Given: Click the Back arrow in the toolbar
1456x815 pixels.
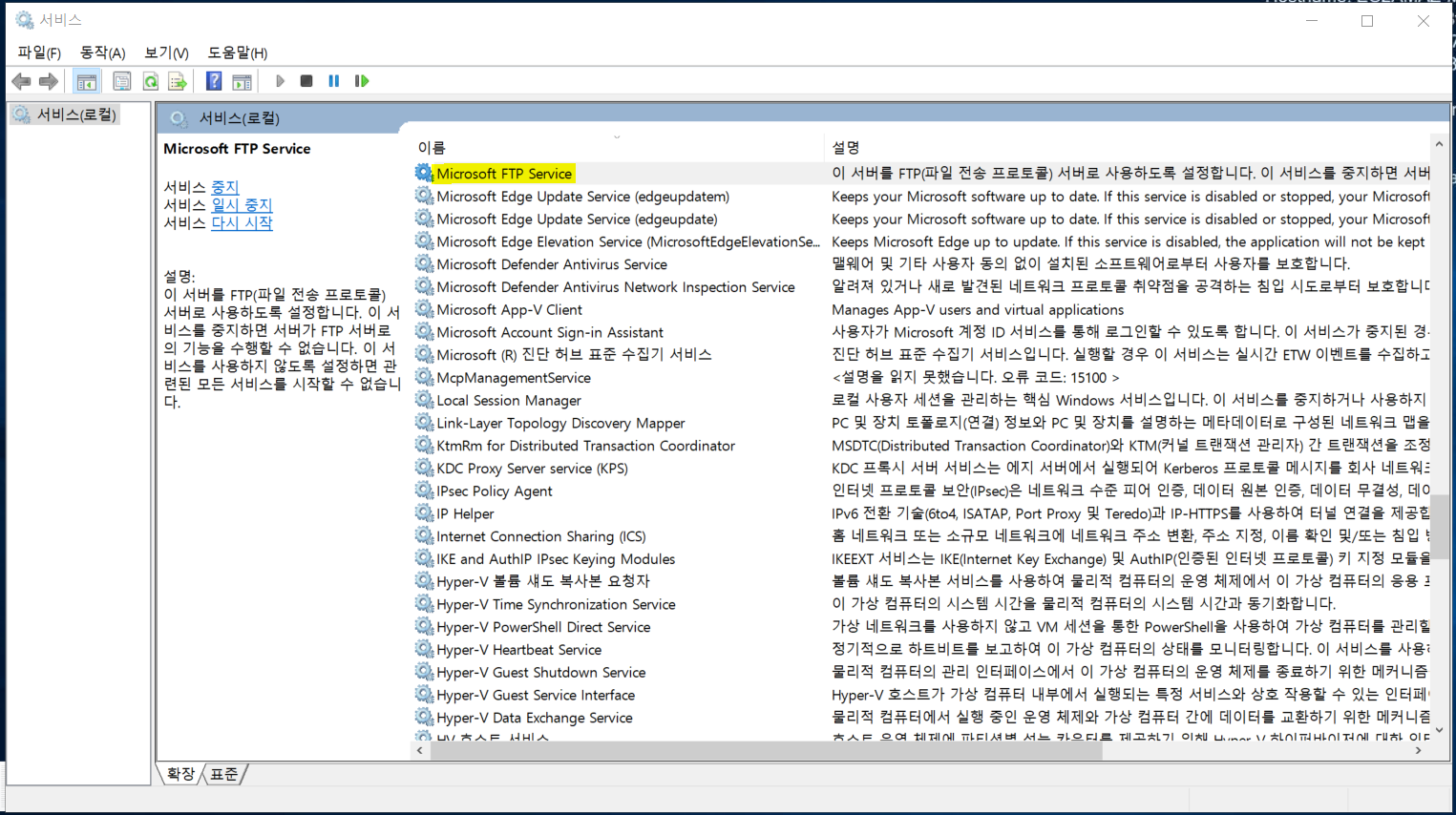Looking at the screenshot, I should point(21,82).
